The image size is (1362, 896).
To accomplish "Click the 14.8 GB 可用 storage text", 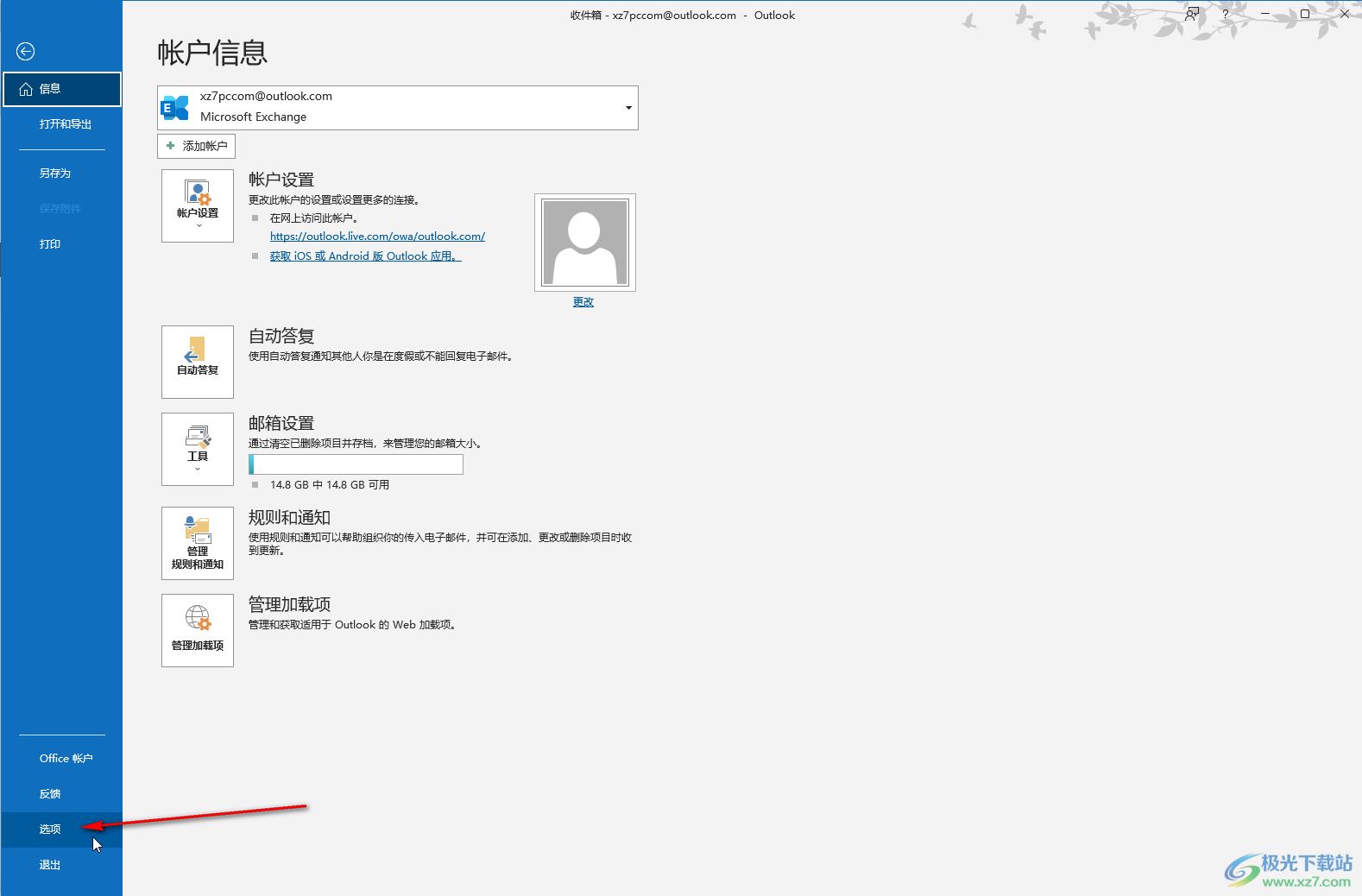I will click(330, 485).
